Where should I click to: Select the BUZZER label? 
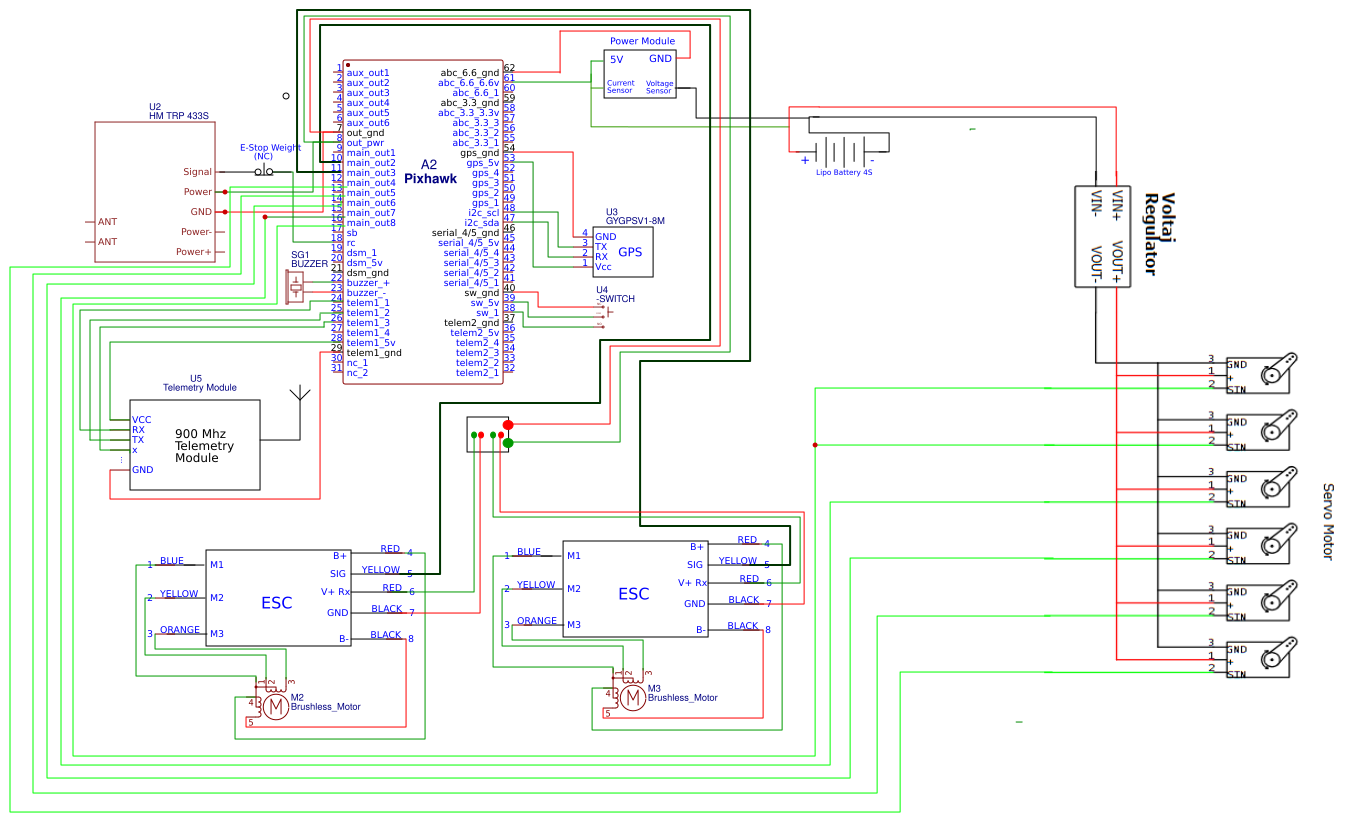(x=309, y=264)
